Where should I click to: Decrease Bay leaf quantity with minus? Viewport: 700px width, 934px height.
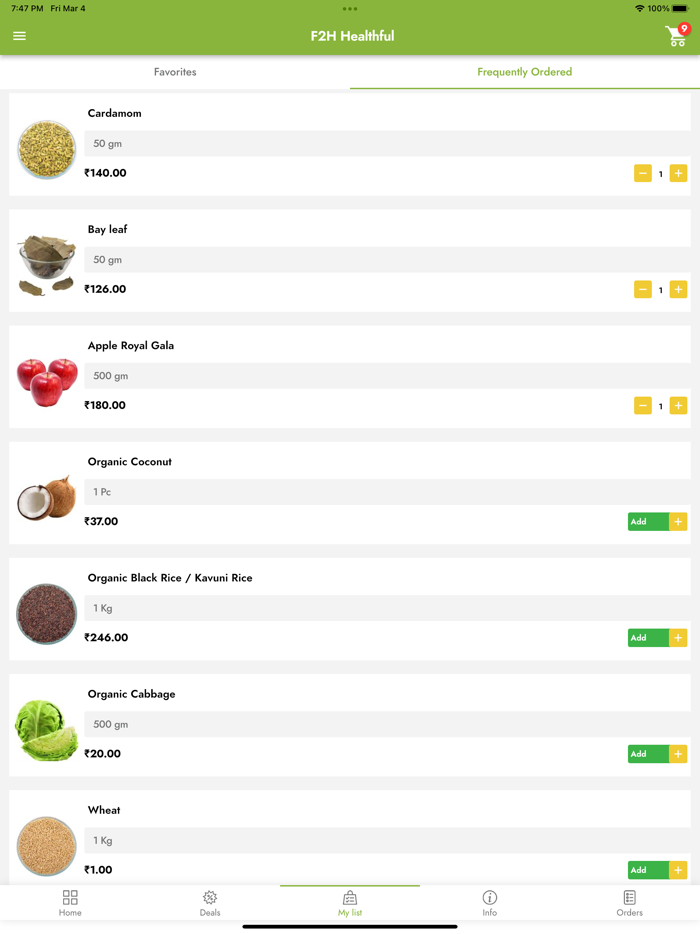643,289
